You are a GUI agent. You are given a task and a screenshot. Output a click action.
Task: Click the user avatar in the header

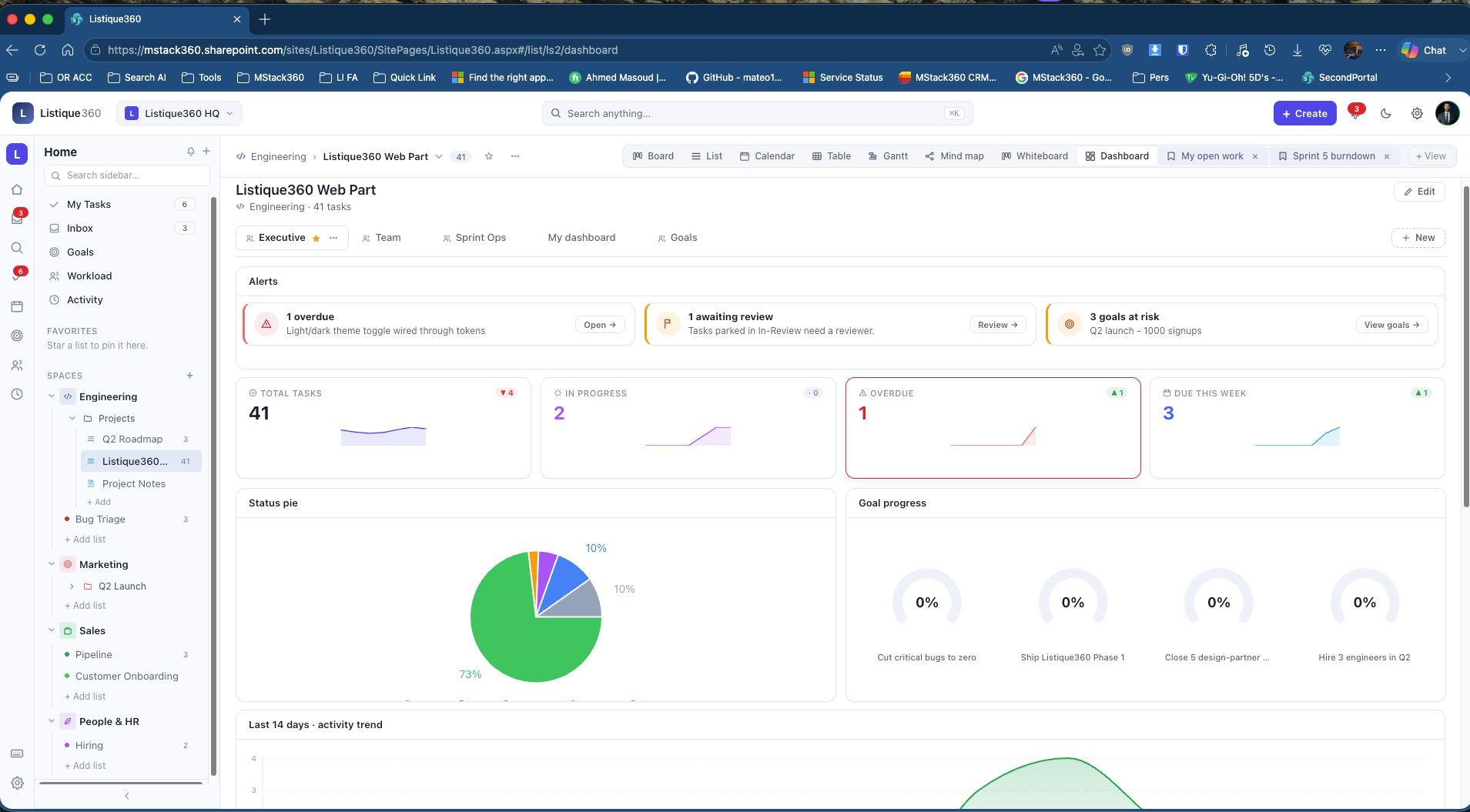pos(1448,113)
